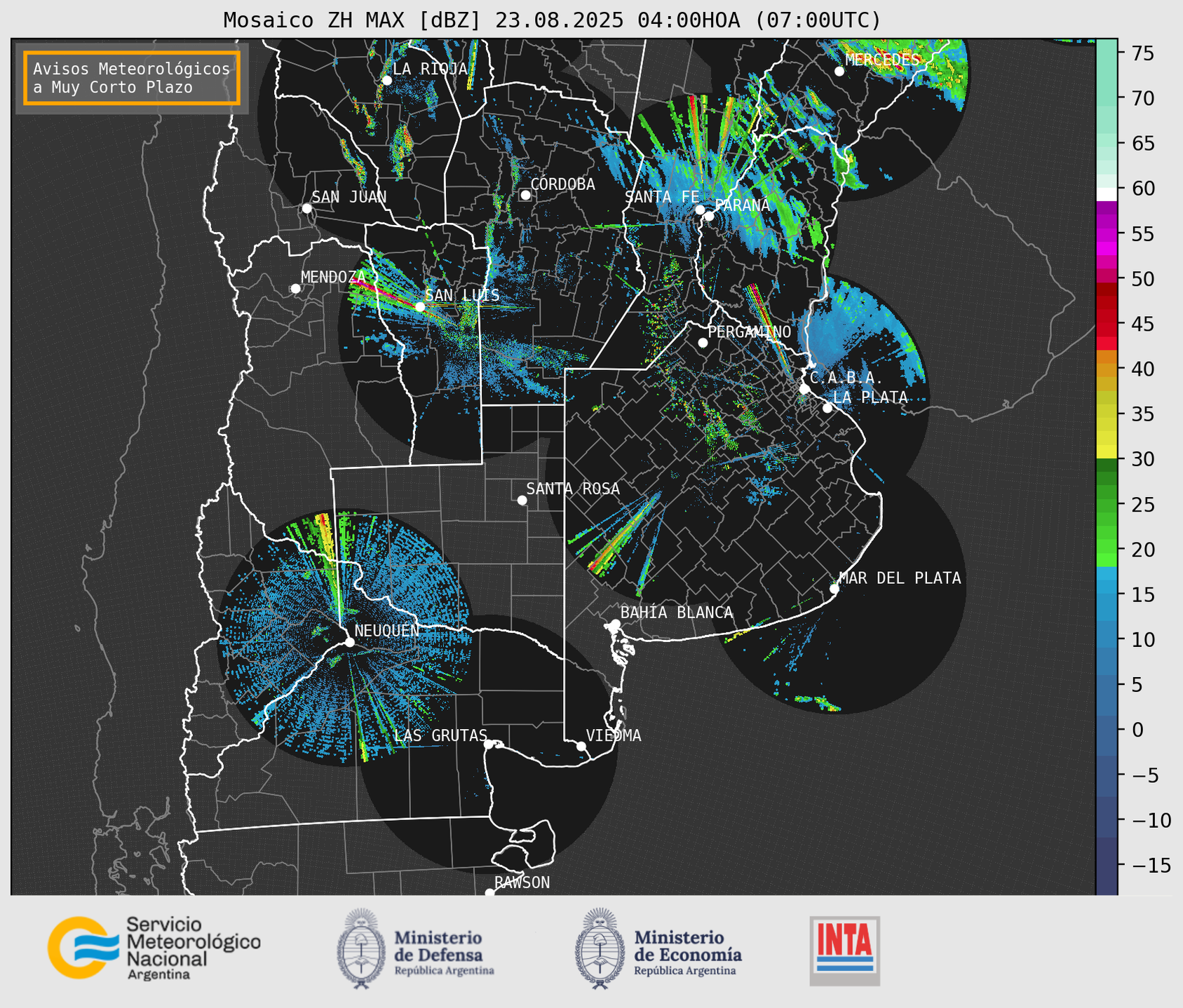Viewport: 1183px width, 1008px height.
Task: Click the San Juan city marker dot
Action: click(306, 208)
